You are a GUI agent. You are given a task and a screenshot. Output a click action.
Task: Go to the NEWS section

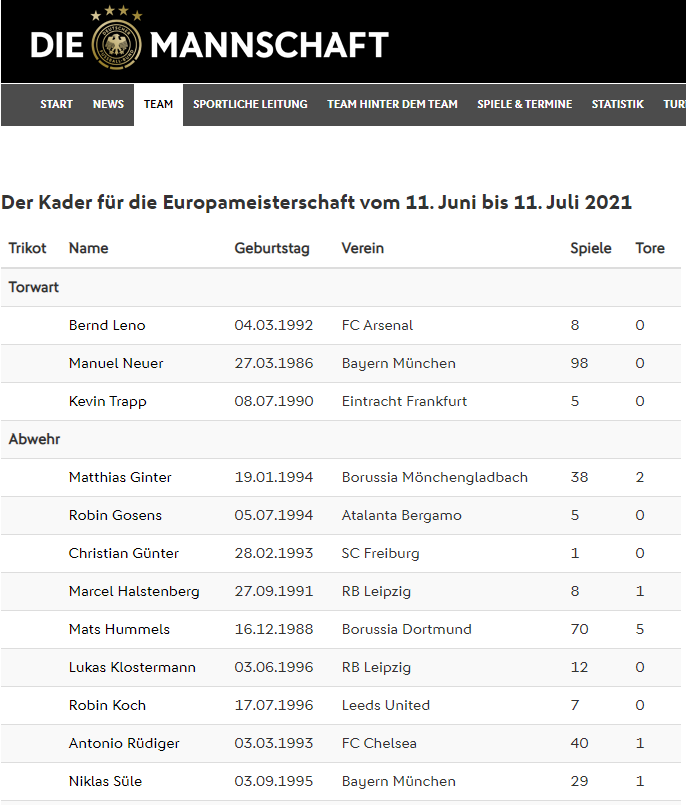(x=108, y=104)
